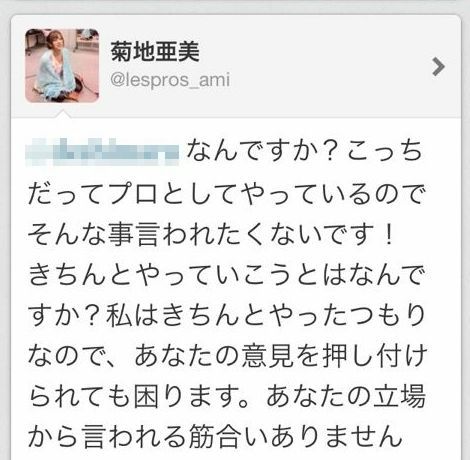The height and width of the screenshot is (460, 470).
Task: Click the word プロ in the tweet
Action: point(133,194)
